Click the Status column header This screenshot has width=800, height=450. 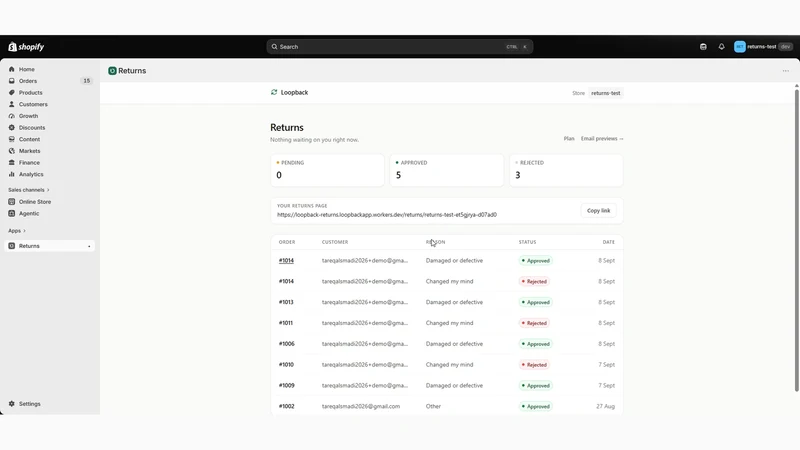pos(528,242)
